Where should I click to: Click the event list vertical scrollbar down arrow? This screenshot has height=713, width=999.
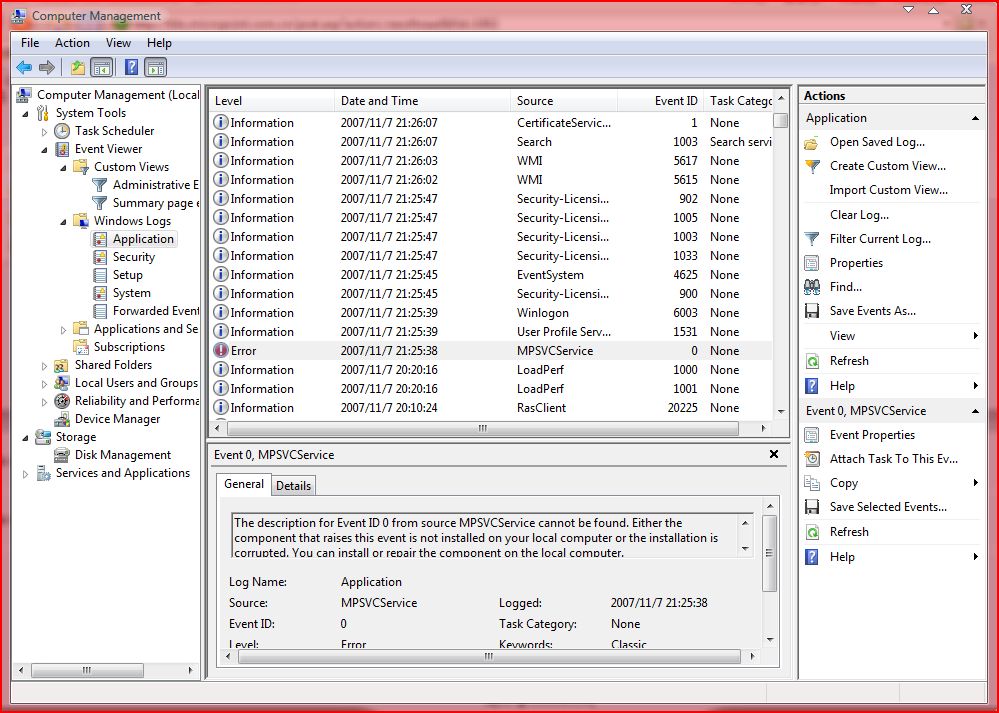(x=780, y=412)
